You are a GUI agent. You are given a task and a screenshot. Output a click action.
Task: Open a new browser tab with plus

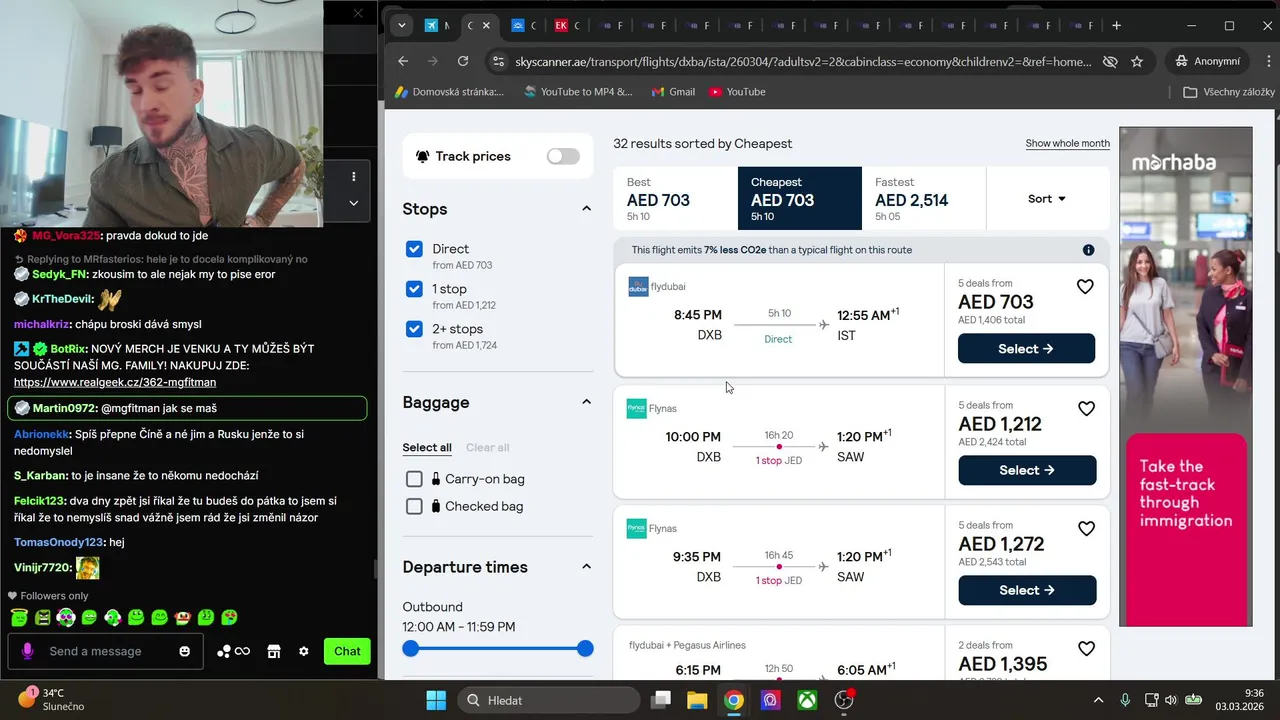click(x=1116, y=25)
